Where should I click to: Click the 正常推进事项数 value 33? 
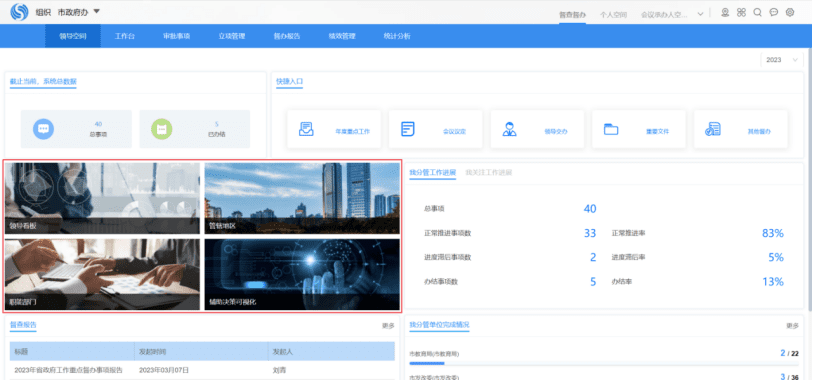point(590,233)
